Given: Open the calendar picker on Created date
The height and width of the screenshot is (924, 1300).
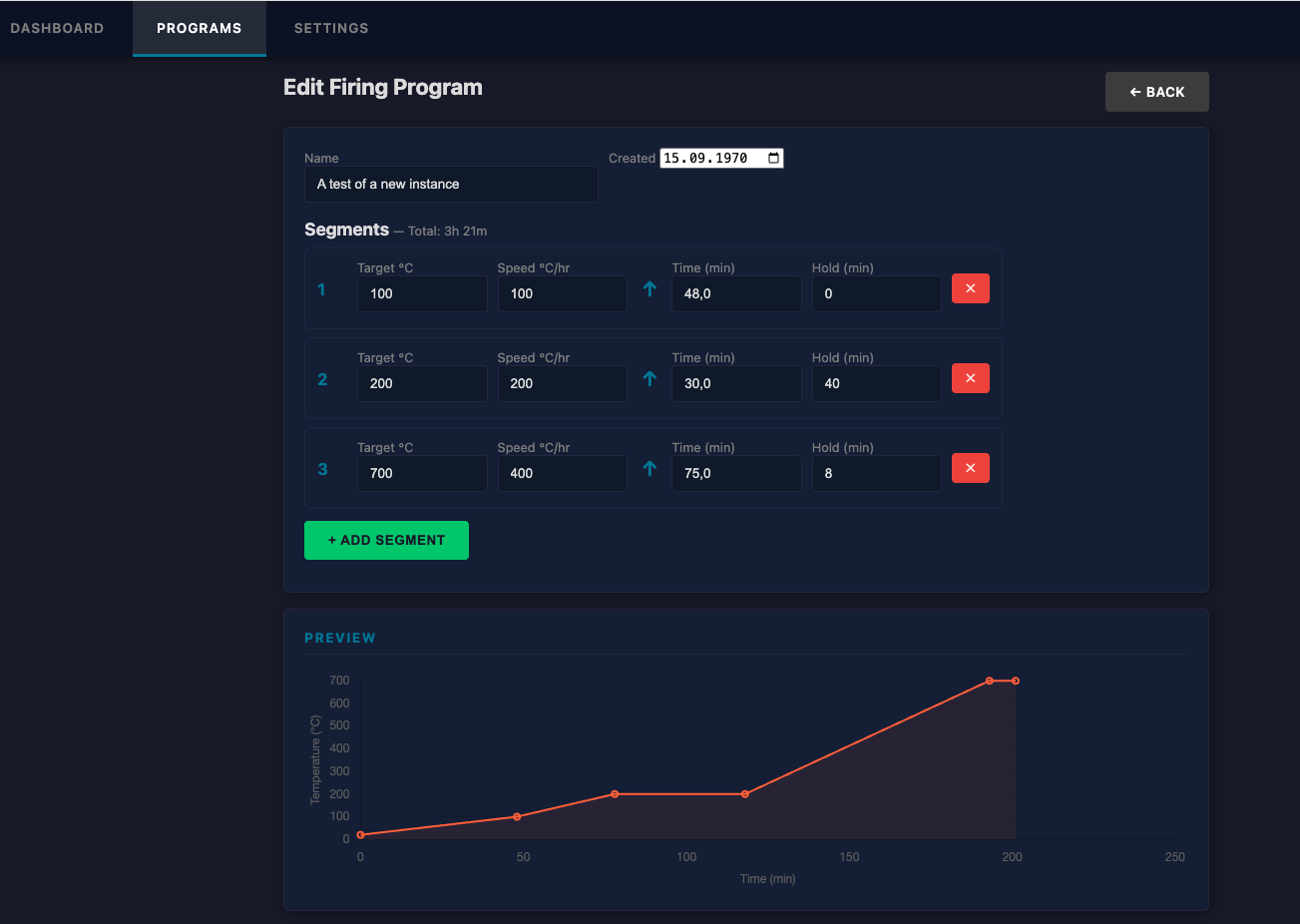Looking at the screenshot, I should 773,158.
